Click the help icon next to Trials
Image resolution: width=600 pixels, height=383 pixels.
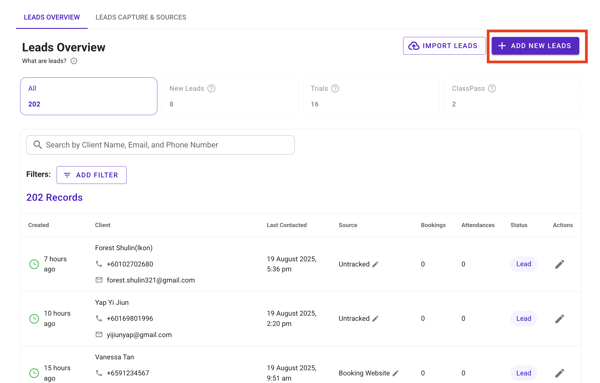click(335, 88)
